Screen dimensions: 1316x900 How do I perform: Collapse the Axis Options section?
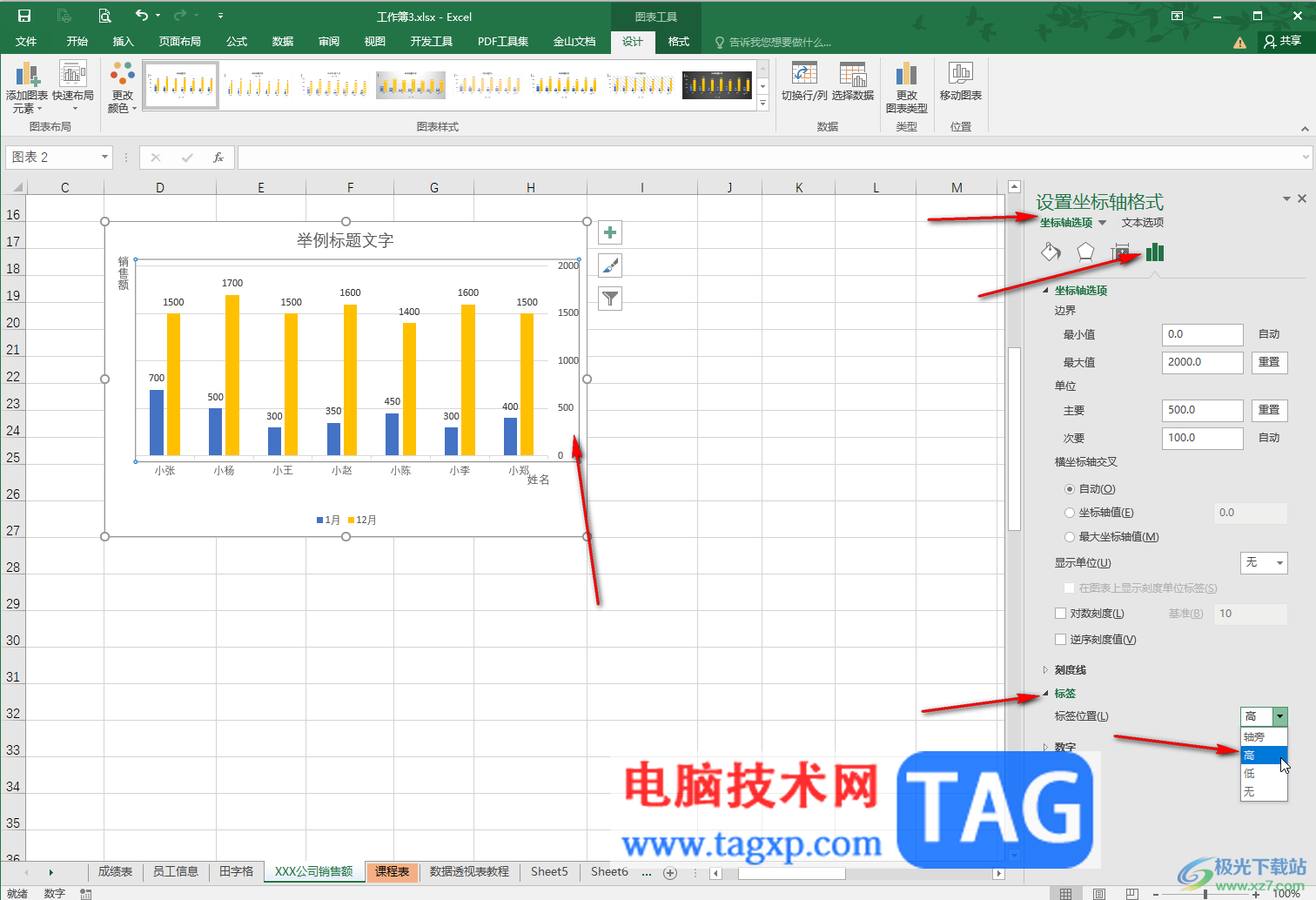1045,291
